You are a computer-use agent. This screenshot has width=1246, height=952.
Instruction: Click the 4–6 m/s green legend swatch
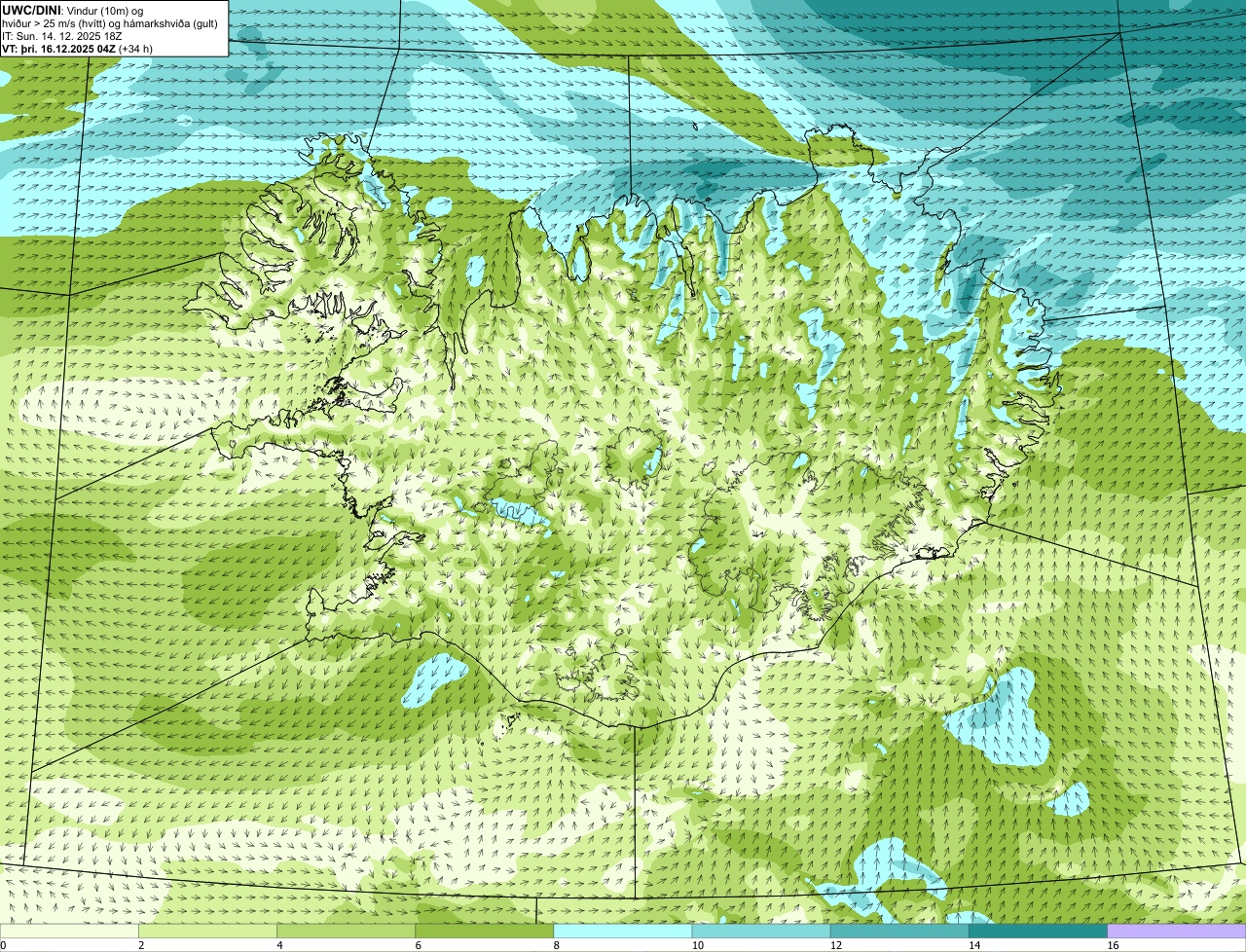point(347,932)
